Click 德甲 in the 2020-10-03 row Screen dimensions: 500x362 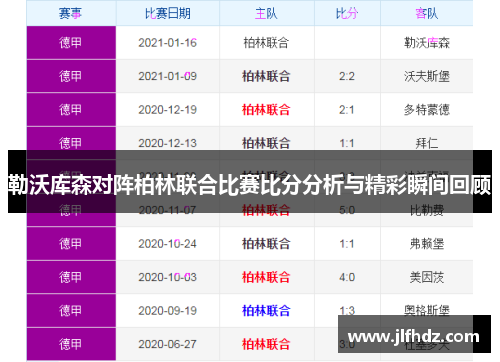(x=70, y=277)
